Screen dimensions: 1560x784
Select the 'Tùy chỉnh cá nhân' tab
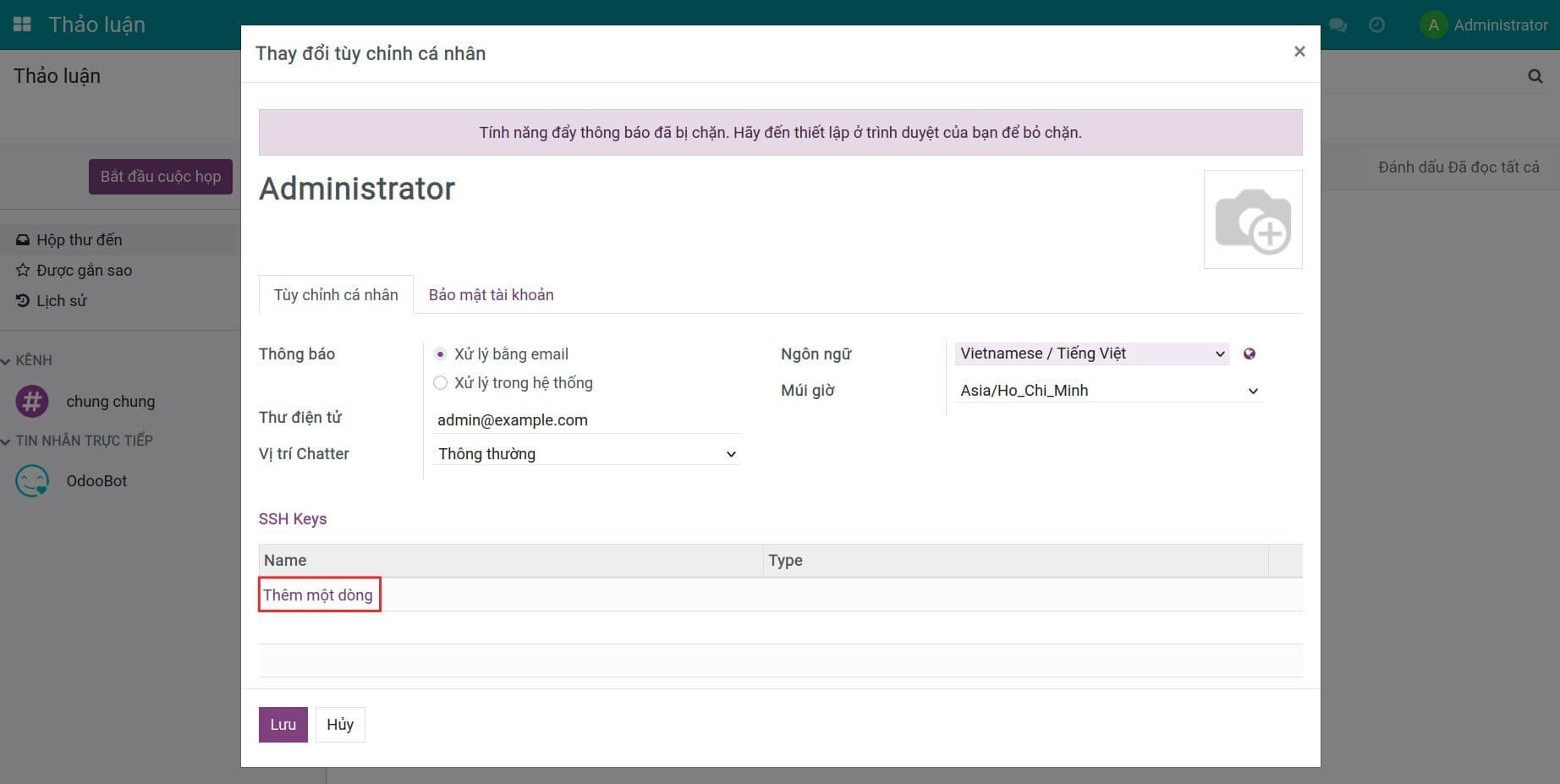tap(336, 295)
